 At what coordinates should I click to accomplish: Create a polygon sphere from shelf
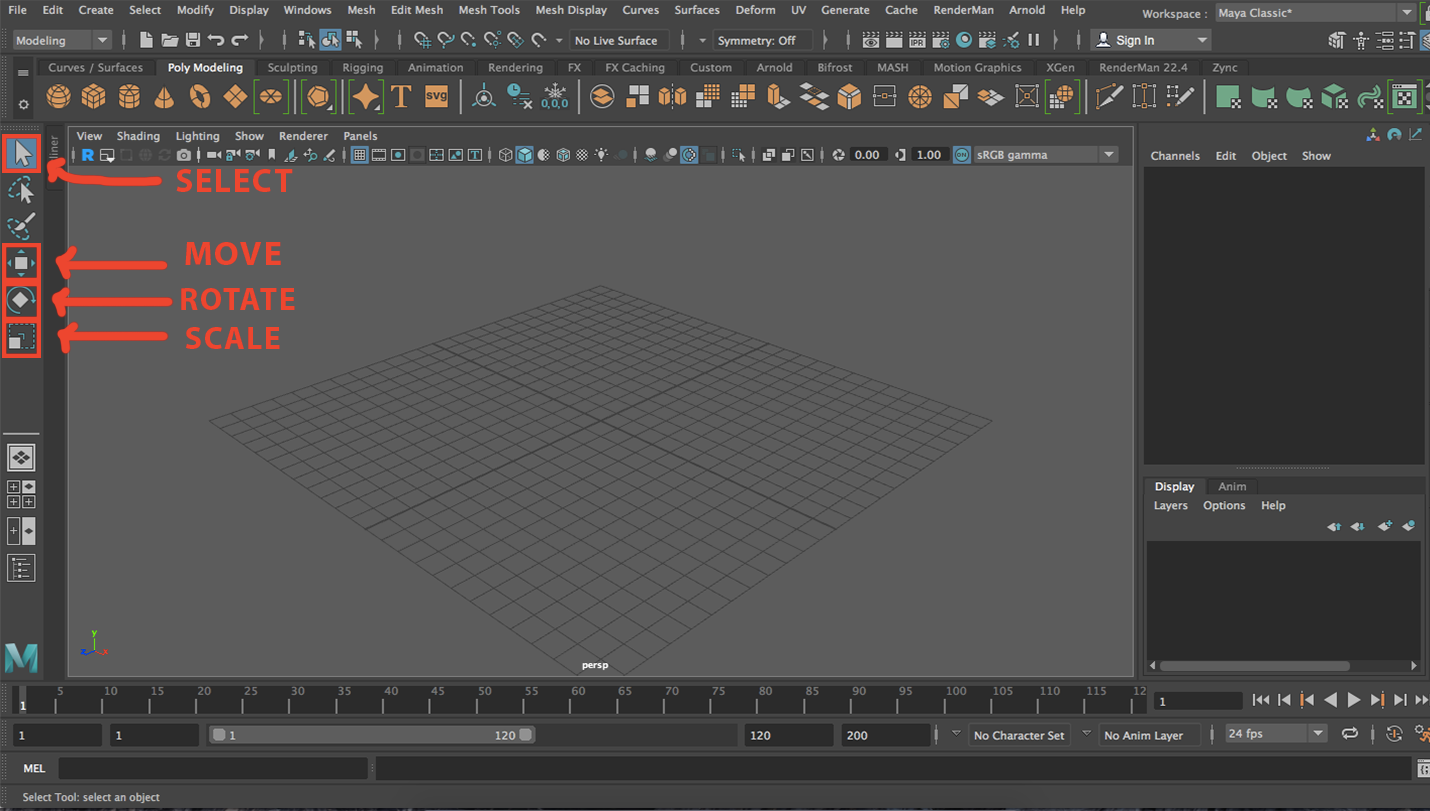59,97
